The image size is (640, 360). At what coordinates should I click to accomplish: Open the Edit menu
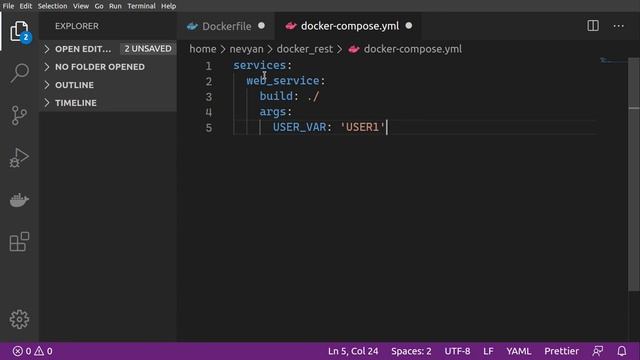pyautogui.click(x=26, y=6)
